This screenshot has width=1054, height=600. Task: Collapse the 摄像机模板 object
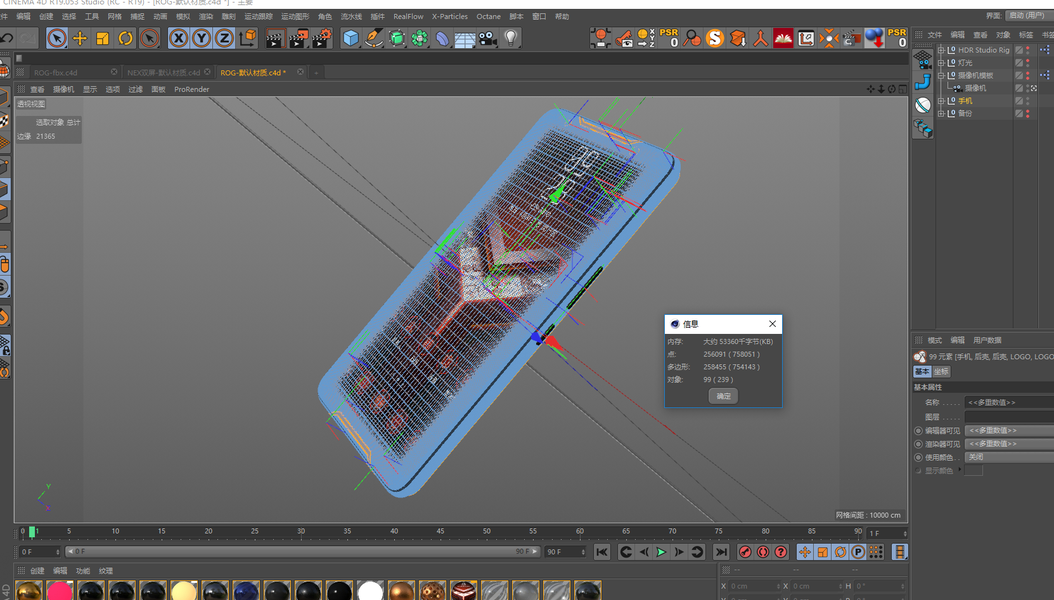coord(941,75)
